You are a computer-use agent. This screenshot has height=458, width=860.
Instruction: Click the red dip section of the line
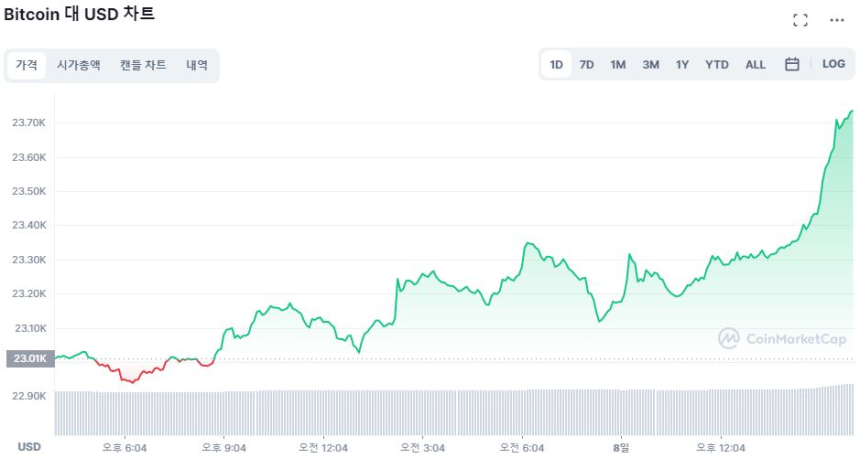pyautogui.click(x=128, y=378)
